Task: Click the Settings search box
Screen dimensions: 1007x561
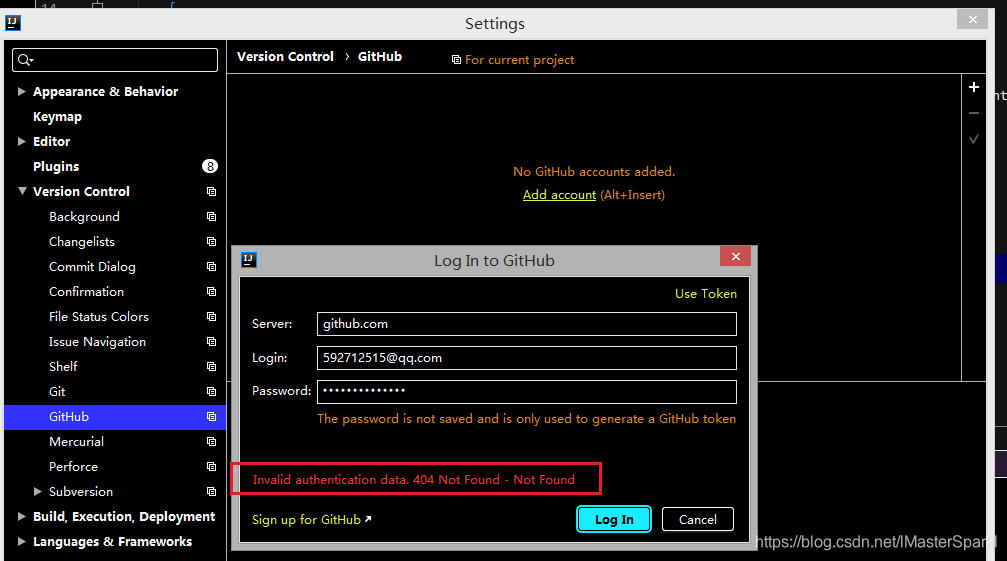Action: (x=115, y=60)
